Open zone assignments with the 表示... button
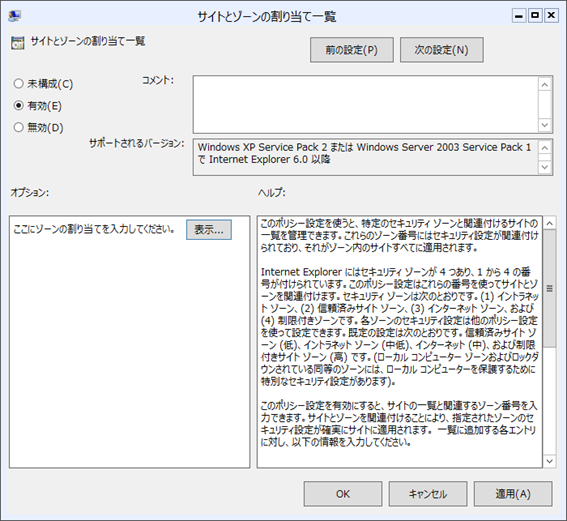The height and width of the screenshot is (521, 567). click(209, 230)
